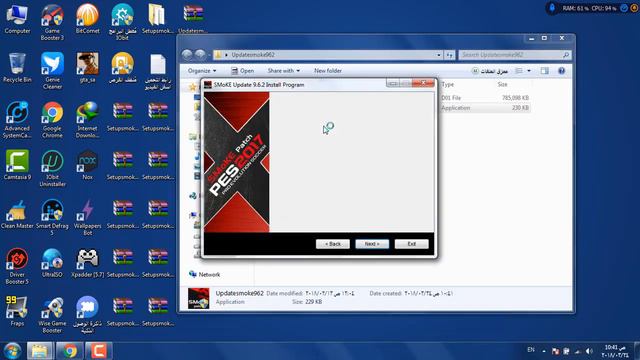Click the Type column header
The height and width of the screenshot is (360, 640).
click(448, 84)
